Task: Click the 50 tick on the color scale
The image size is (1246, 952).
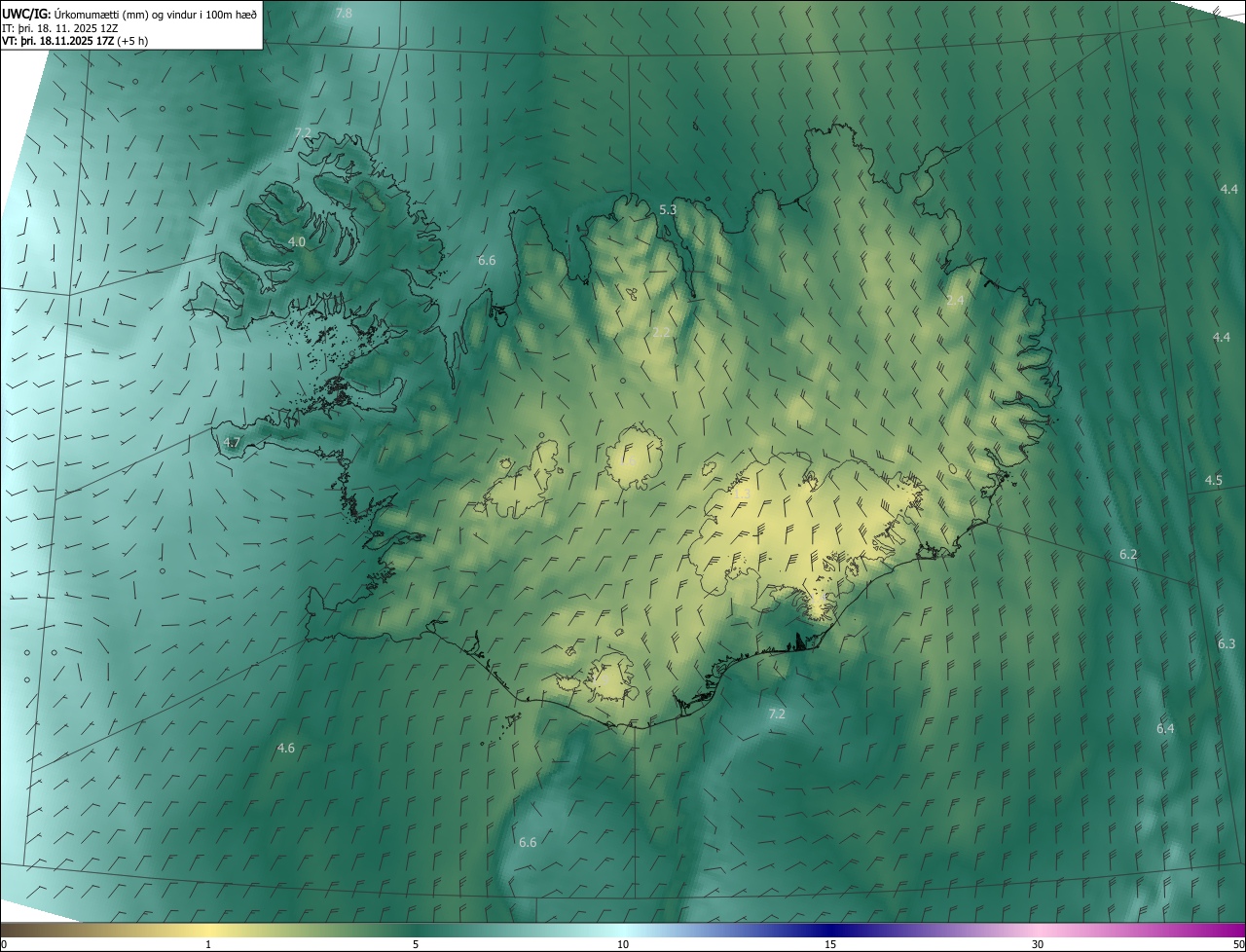Action: (1238, 945)
